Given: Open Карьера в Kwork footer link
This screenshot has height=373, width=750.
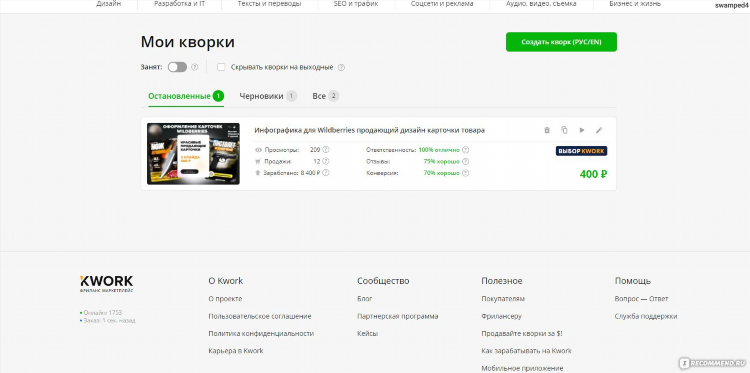Looking at the screenshot, I should [236, 351].
